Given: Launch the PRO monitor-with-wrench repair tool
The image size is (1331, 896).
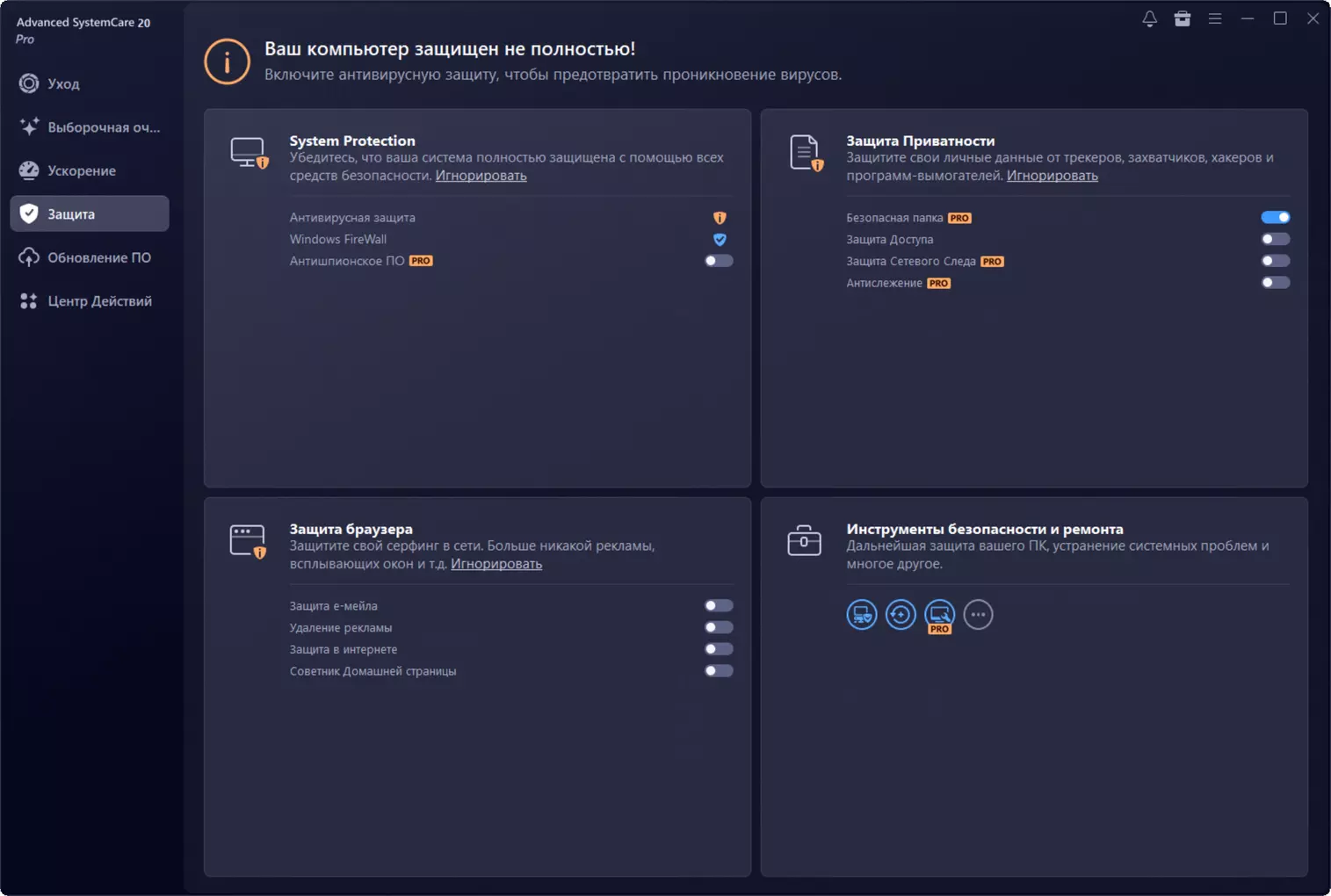Looking at the screenshot, I should (939, 616).
